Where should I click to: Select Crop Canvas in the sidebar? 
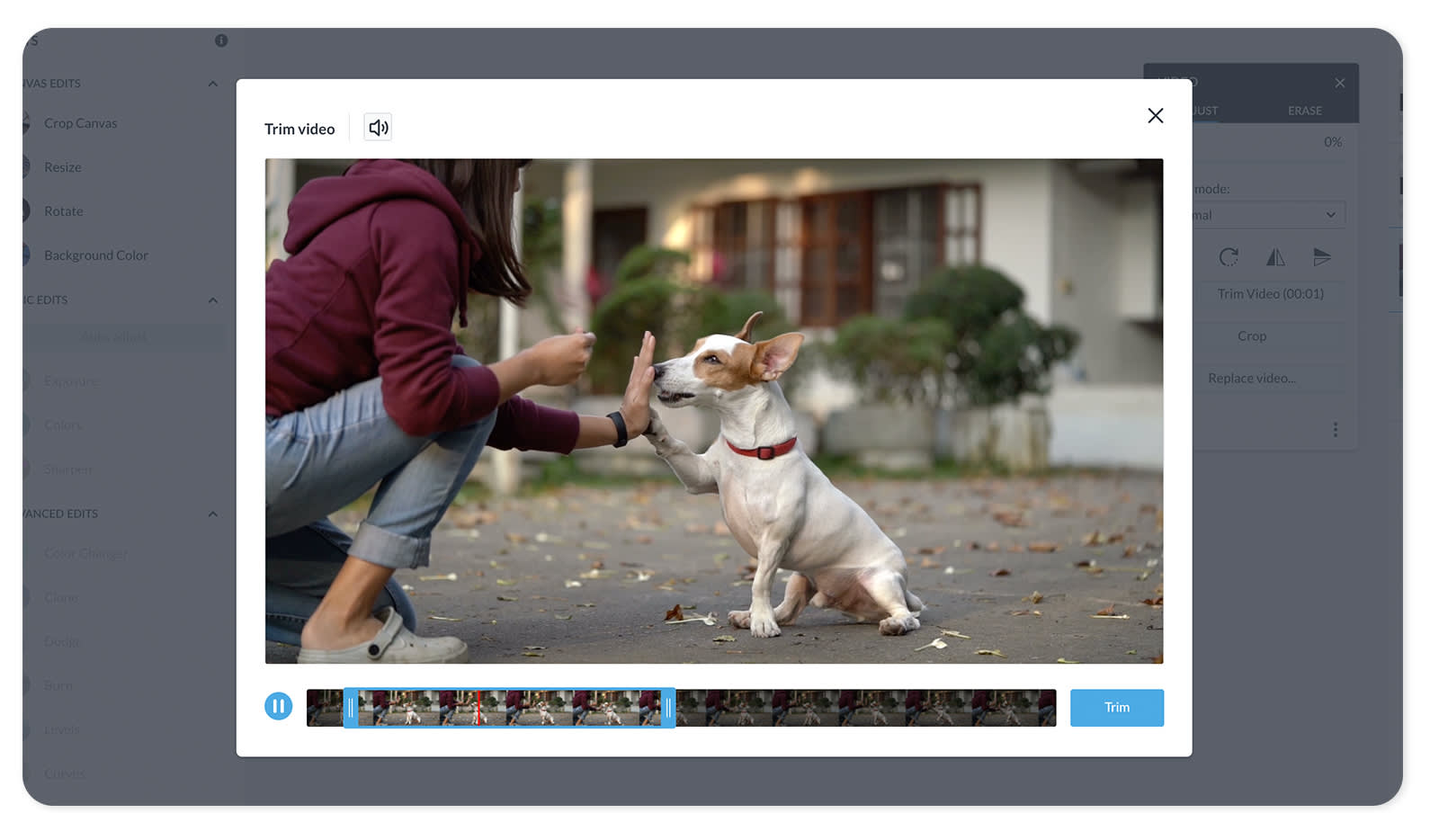80,123
